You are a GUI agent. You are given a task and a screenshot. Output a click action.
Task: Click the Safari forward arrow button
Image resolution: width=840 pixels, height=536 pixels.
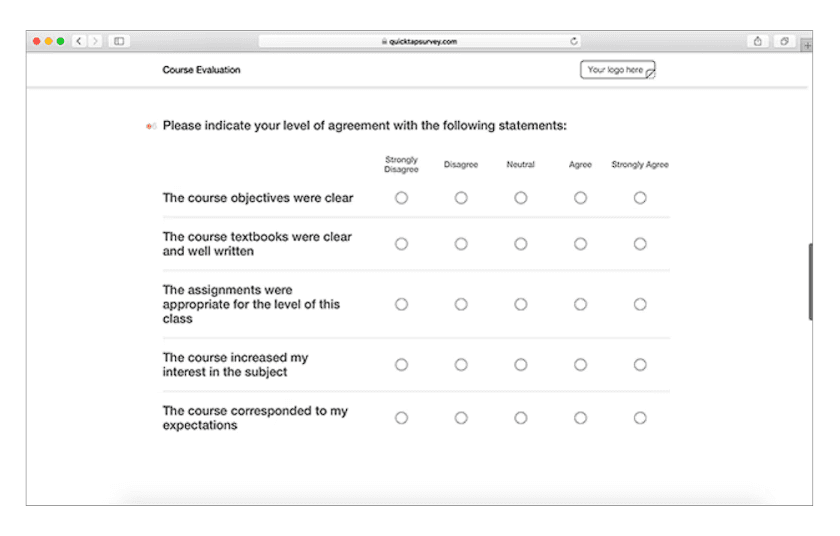95,41
